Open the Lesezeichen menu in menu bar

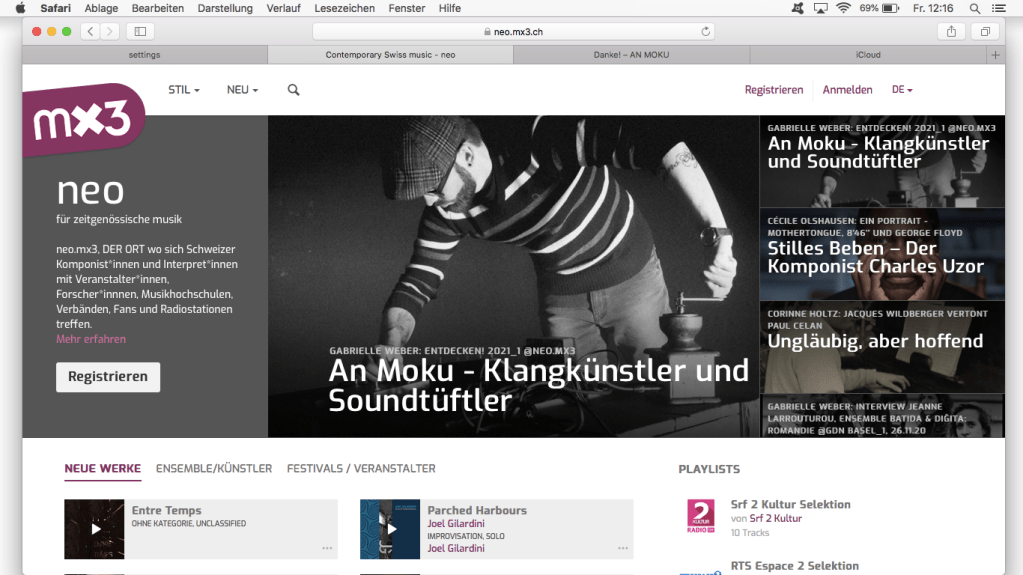[x=344, y=8]
